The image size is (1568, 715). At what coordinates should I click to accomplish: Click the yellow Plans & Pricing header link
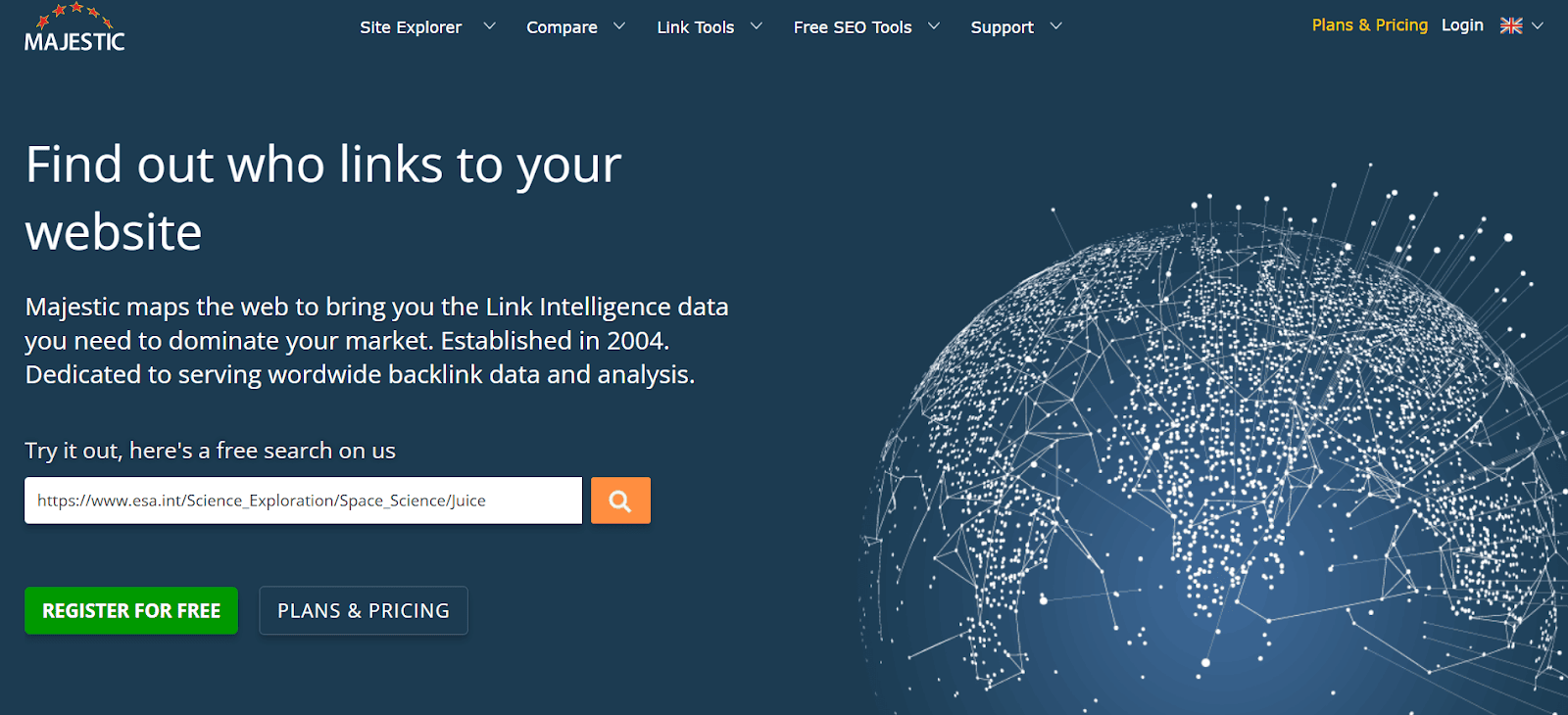coord(1369,25)
